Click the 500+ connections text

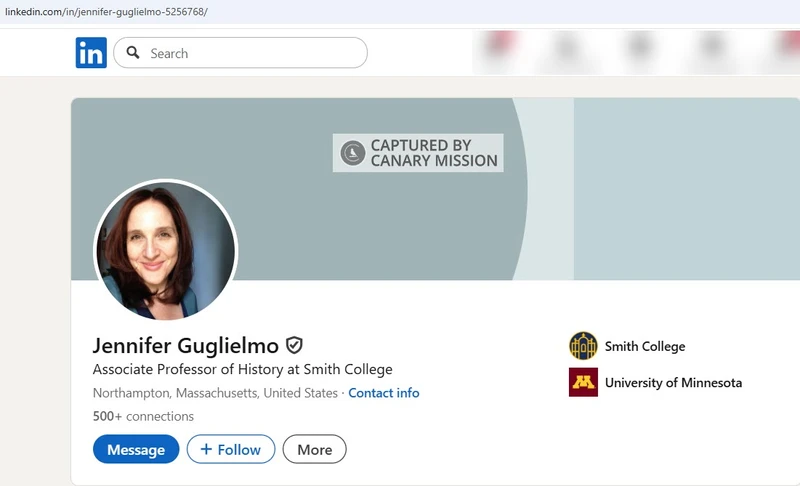click(x=143, y=416)
